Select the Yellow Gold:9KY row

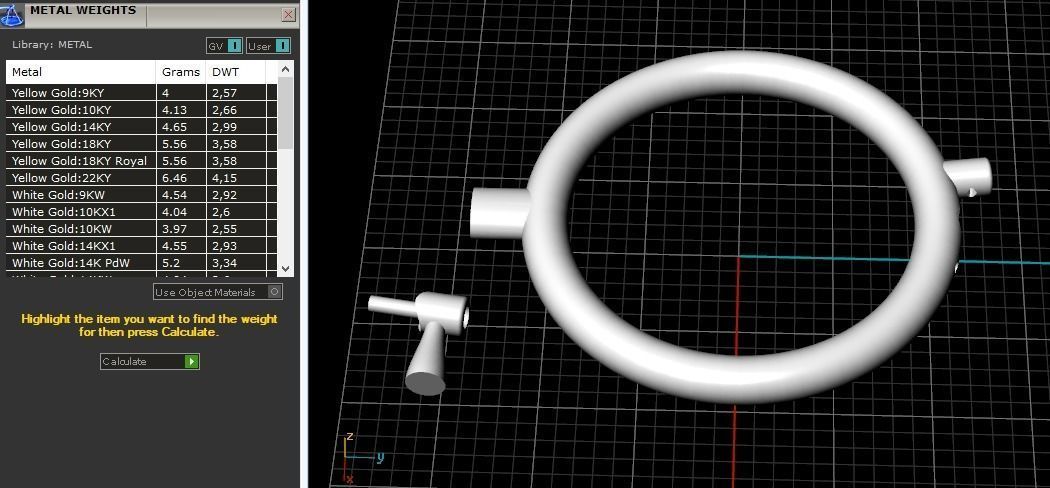(x=141, y=92)
